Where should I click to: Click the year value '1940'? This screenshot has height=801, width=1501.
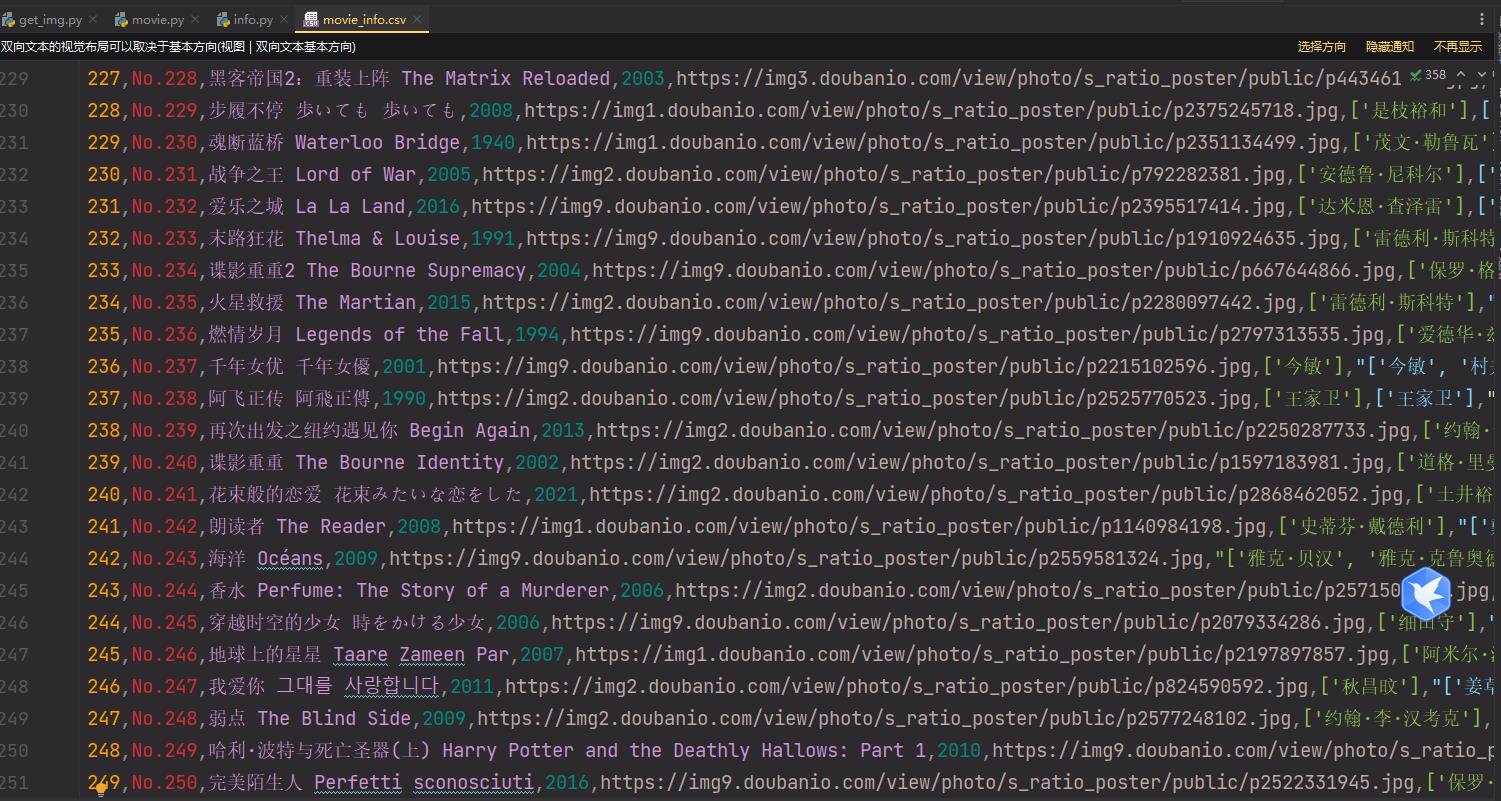point(493,142)
